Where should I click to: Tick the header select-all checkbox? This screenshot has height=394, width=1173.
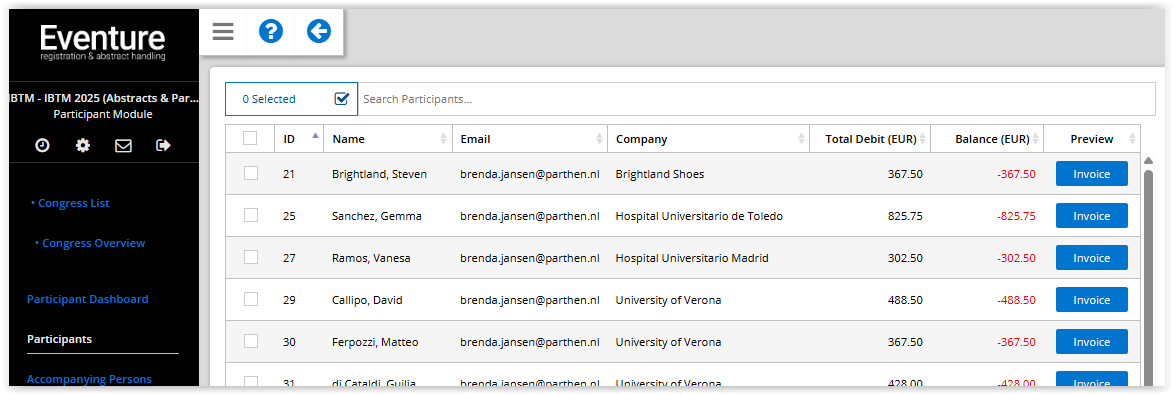pyautogui.click(x=250, y=138)
